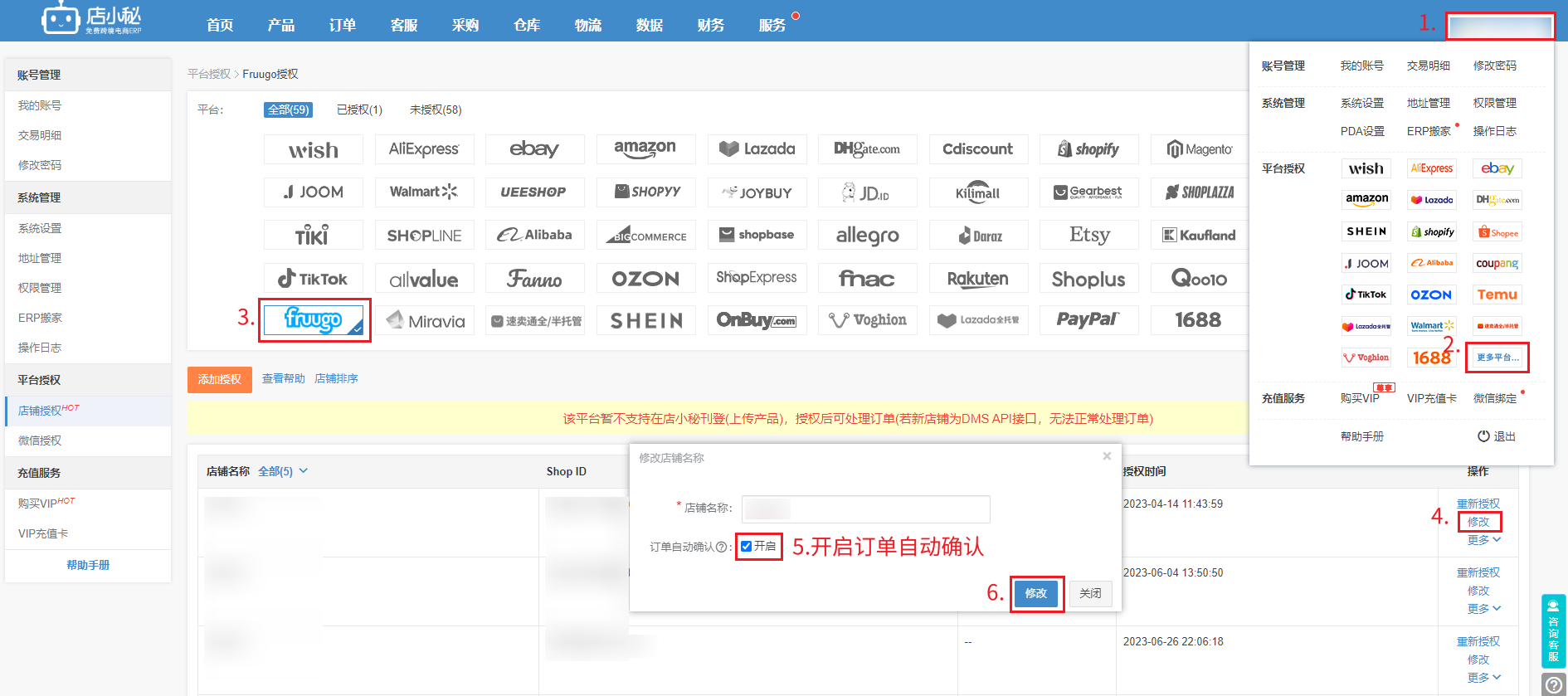Screen dimensions: 1568x696
Task: Focus the 店铺名称 input field
Action: pos(866,509)
